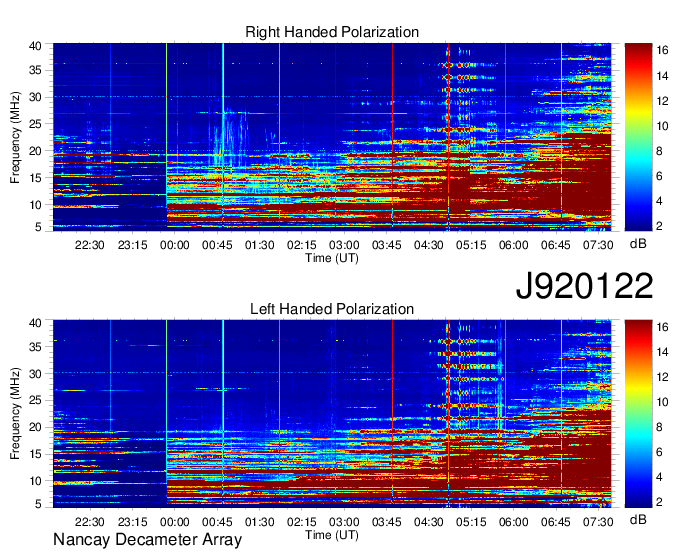
Task: Click the 07:30 time tick on the top plot
Action: click(598, 245)
